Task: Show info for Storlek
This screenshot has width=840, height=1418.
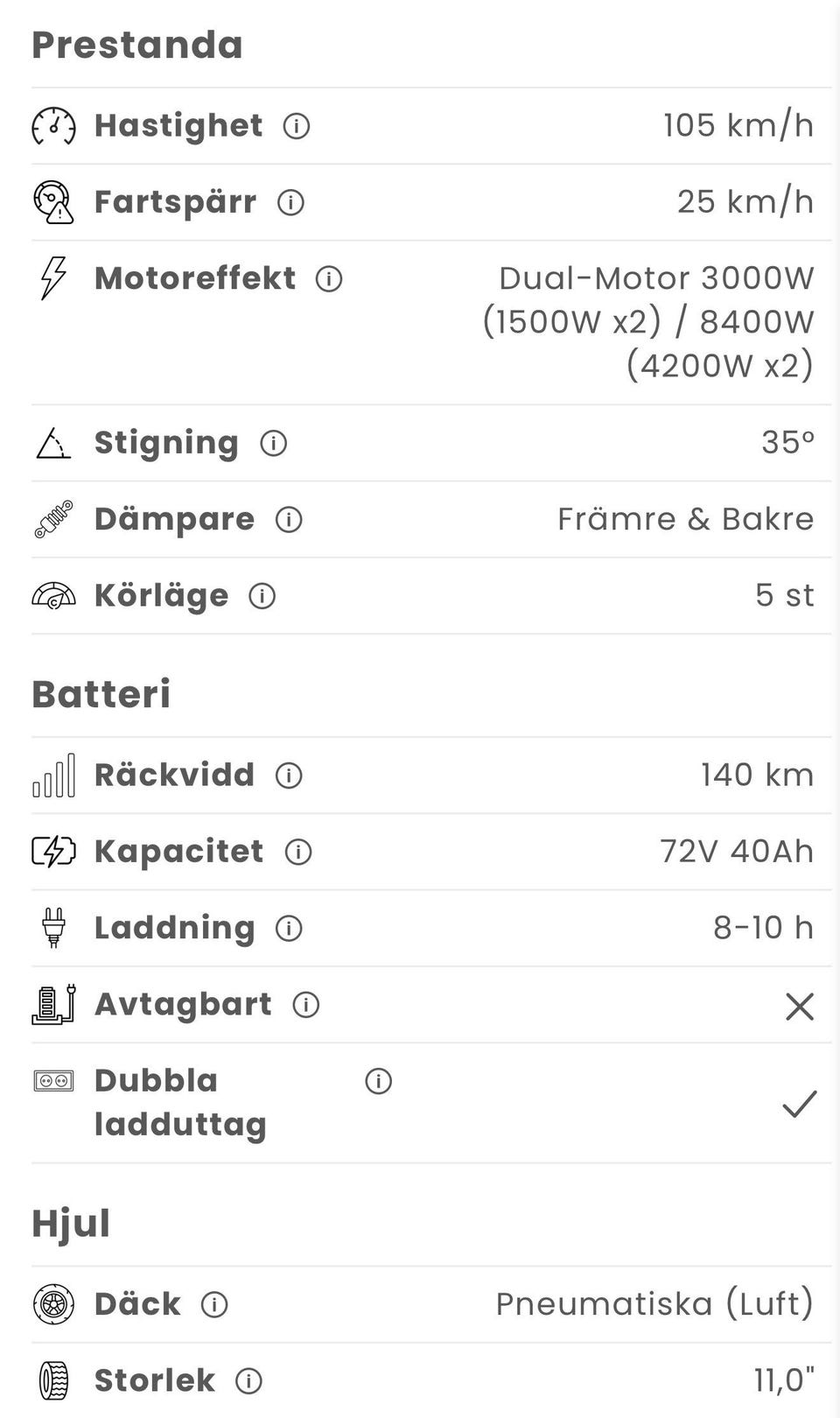Action: coord(248,1381)
